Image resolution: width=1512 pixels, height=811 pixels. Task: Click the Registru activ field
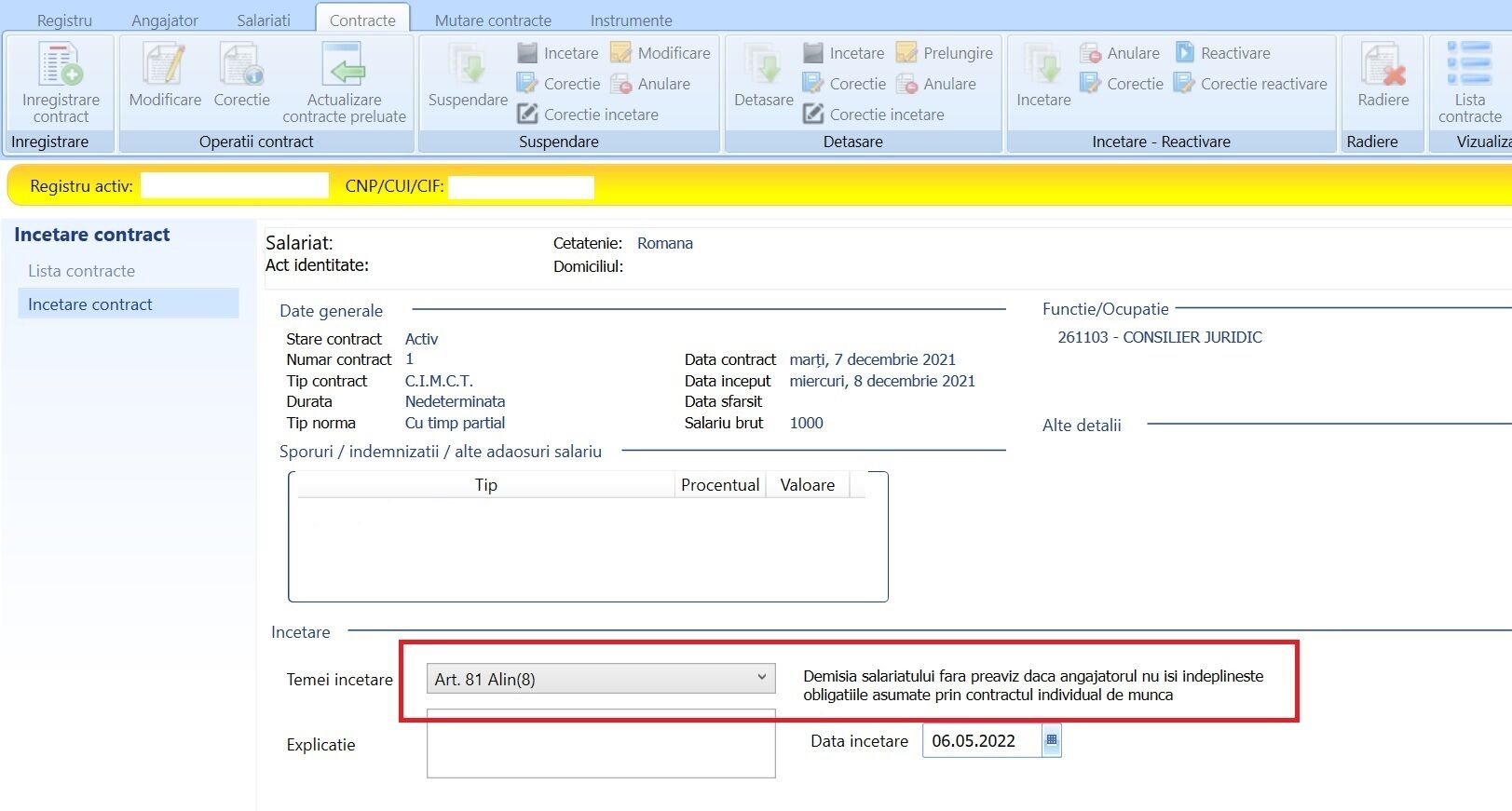pos(235,185)
